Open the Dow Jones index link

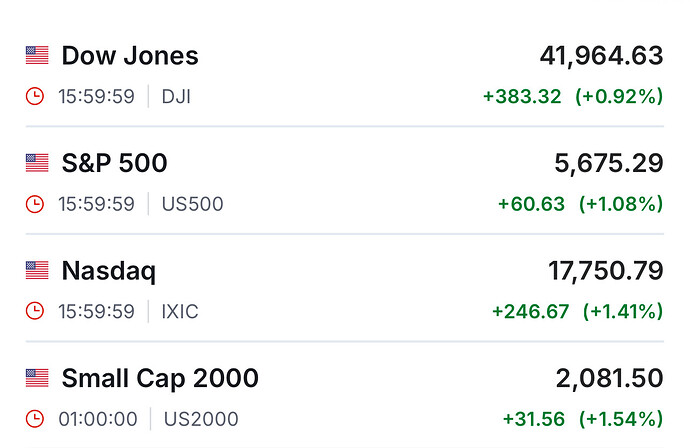tap(130, 55)
